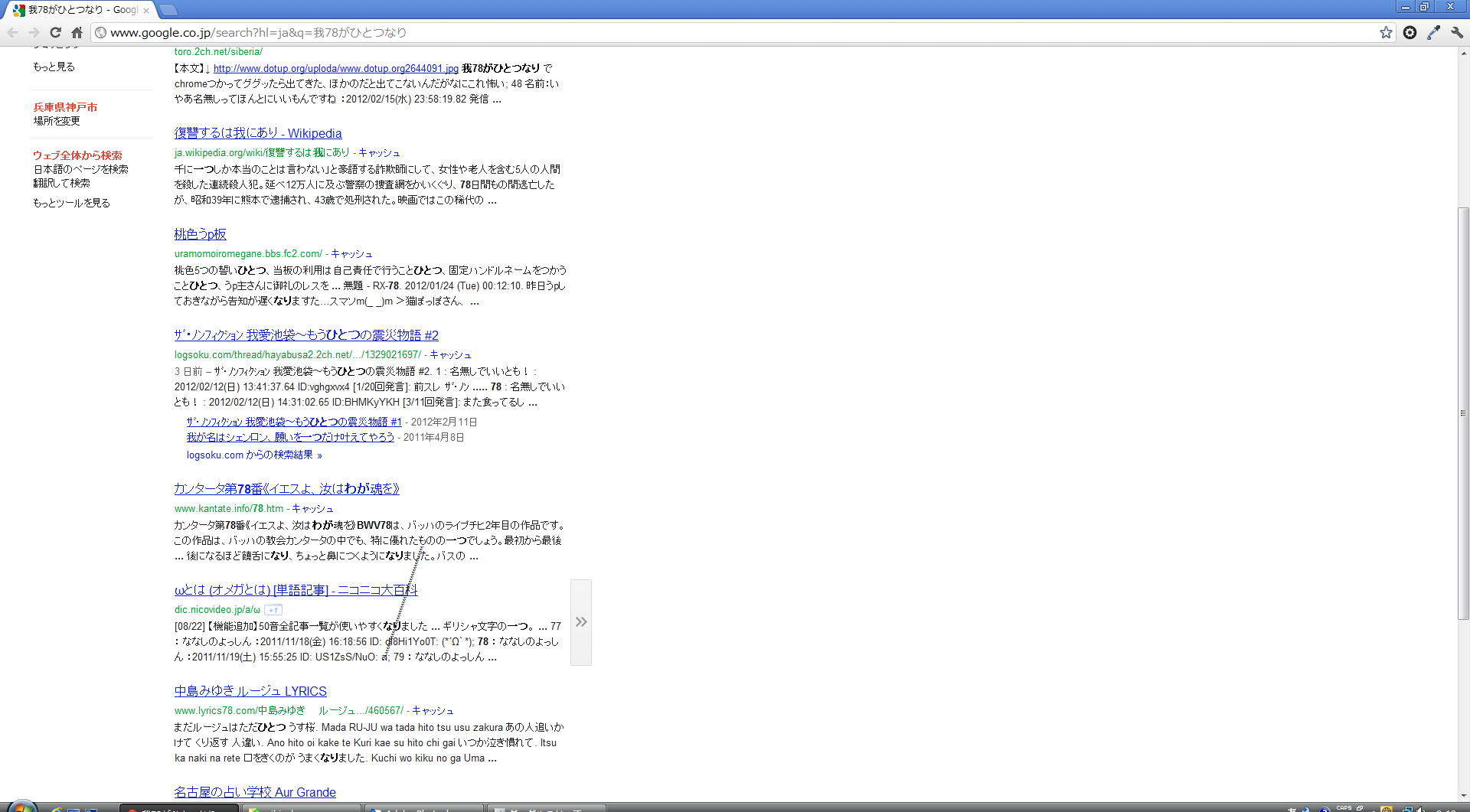The image size is (1470, 812).
Task: Open the www.dotup.org jpg link
Action: click(x=336, y=69)
